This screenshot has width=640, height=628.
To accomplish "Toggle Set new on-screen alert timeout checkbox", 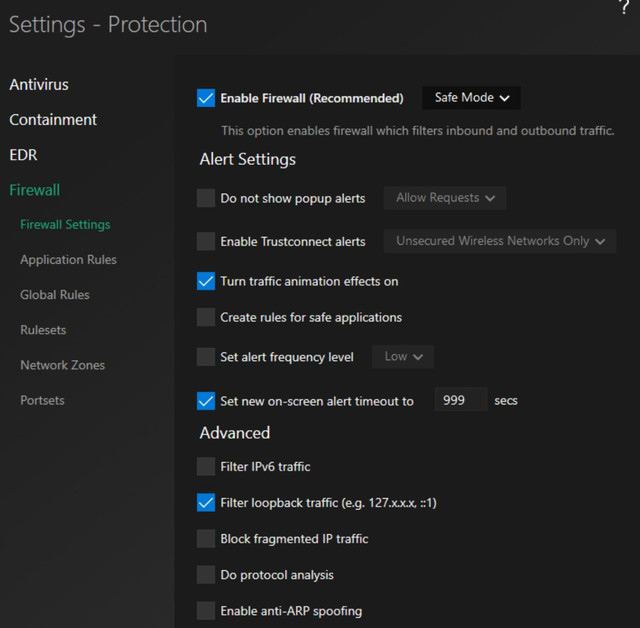I will [206, 401].
